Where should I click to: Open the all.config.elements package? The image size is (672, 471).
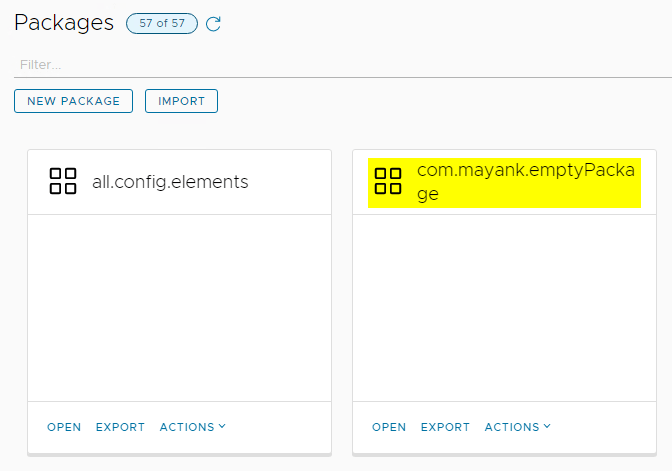(64, 427)
